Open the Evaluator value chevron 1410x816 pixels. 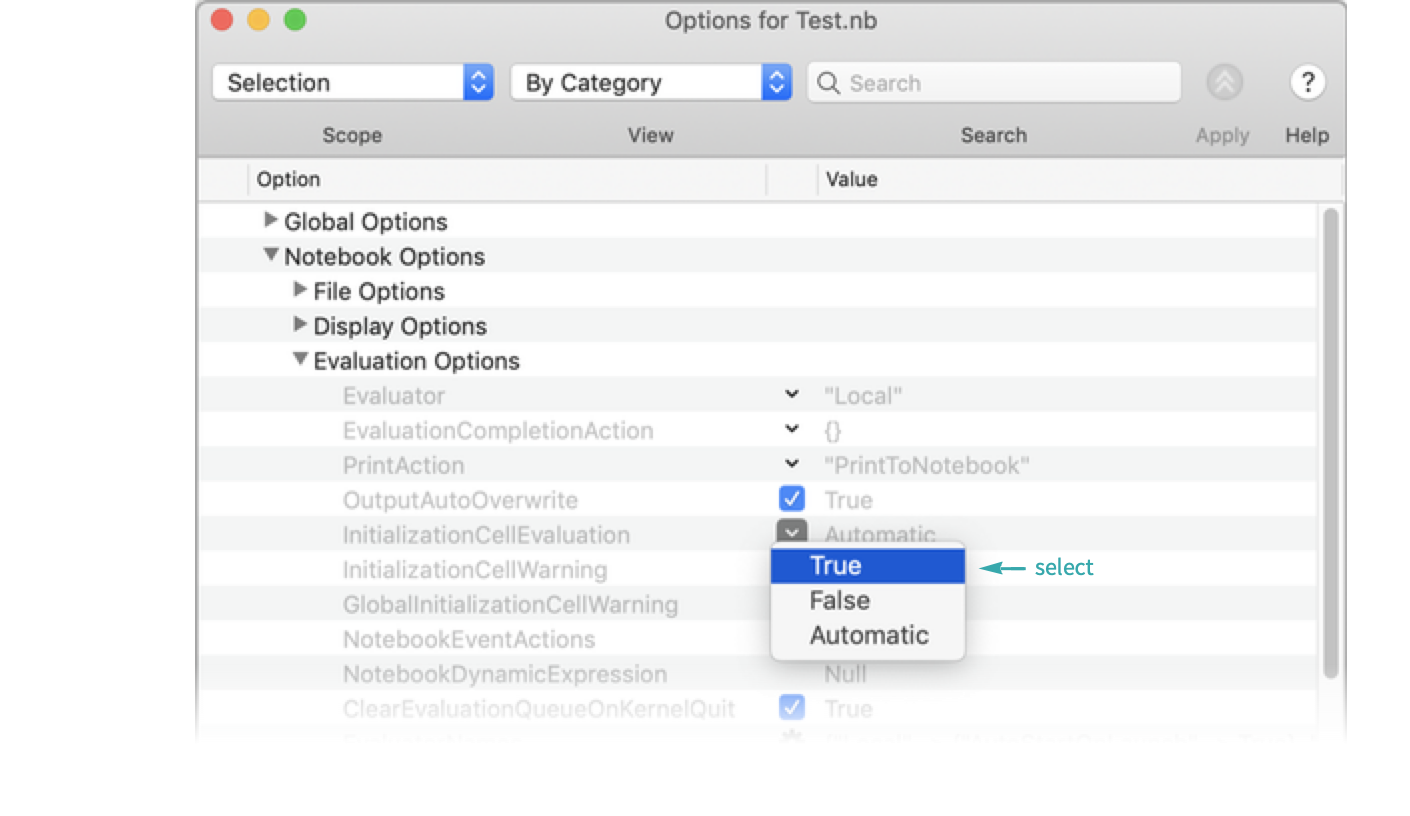tap(792, 395)
